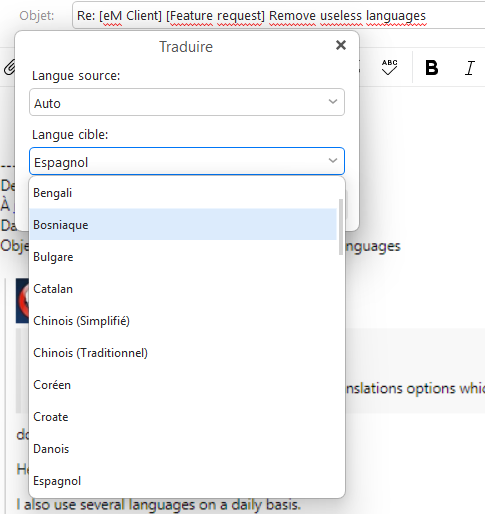The width and height of the screenshot is (485, 514).
Task: Select Bengali from the language list
Action: pos(183,193)
